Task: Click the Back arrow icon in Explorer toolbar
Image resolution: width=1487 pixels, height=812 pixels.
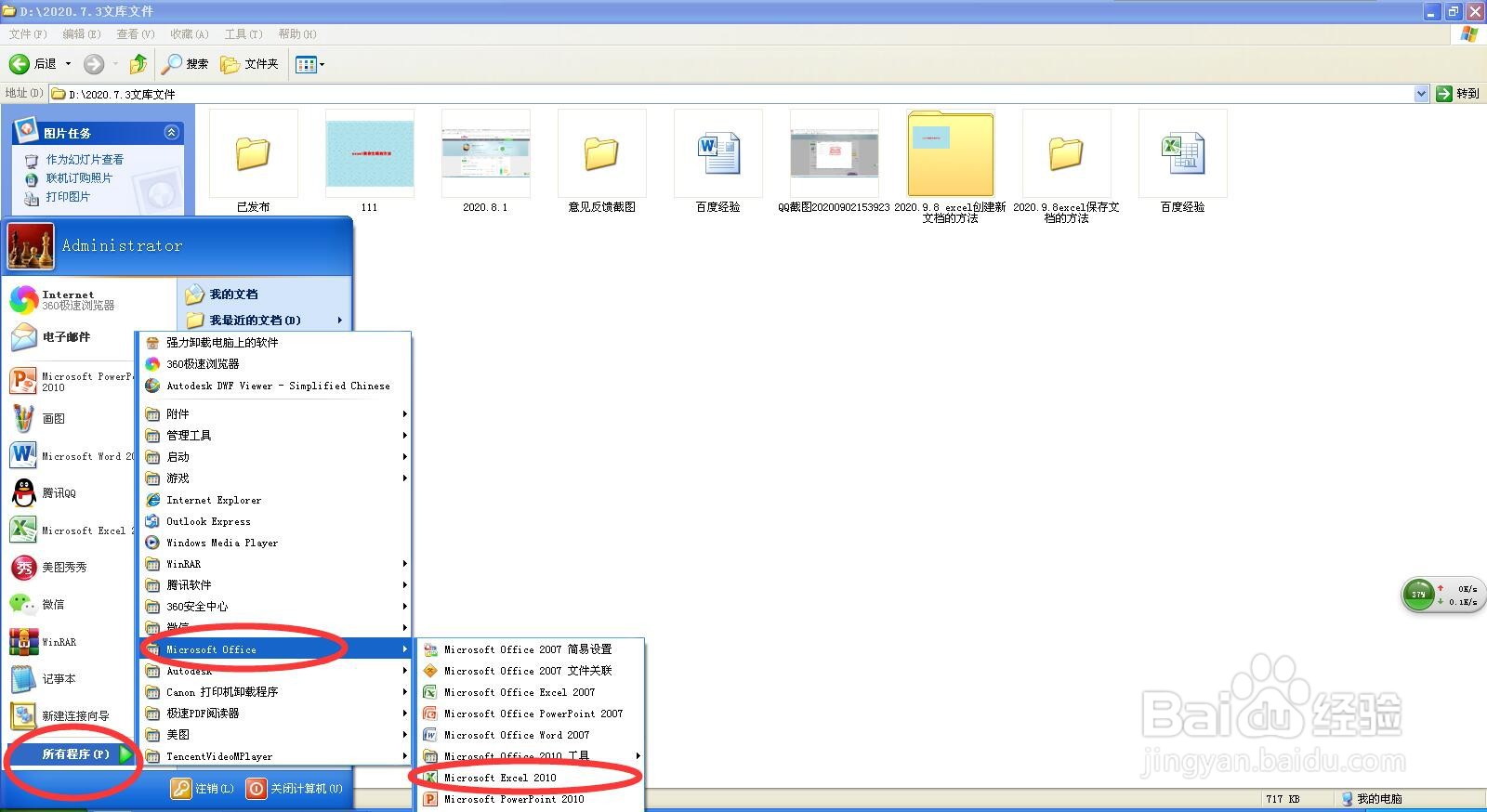Action: 19,64
